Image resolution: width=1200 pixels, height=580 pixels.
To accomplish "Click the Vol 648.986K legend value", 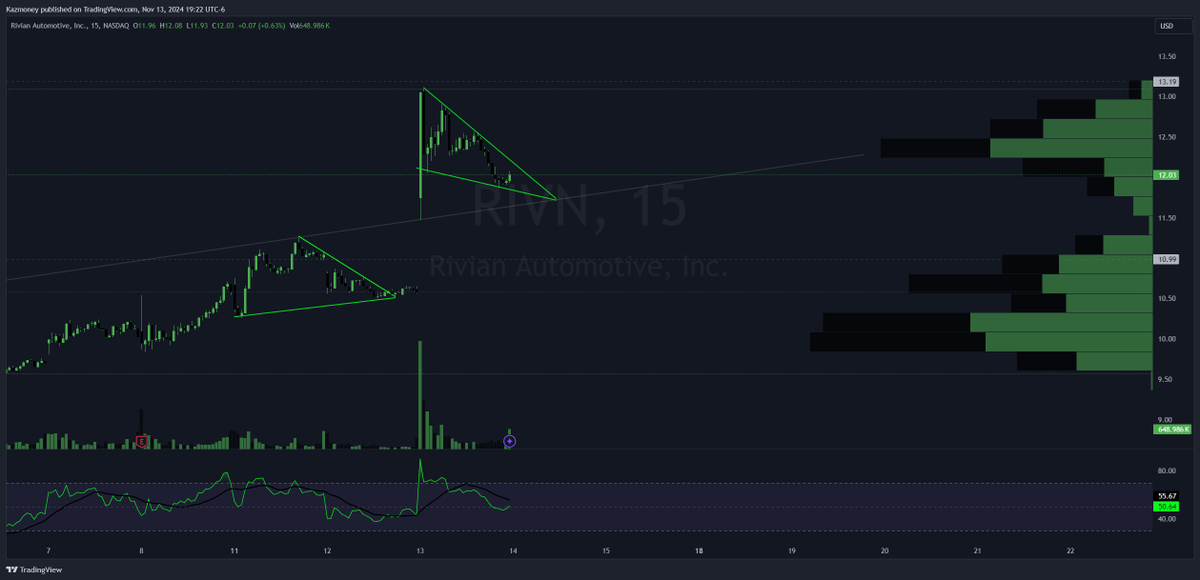I will tap(310, 25).
